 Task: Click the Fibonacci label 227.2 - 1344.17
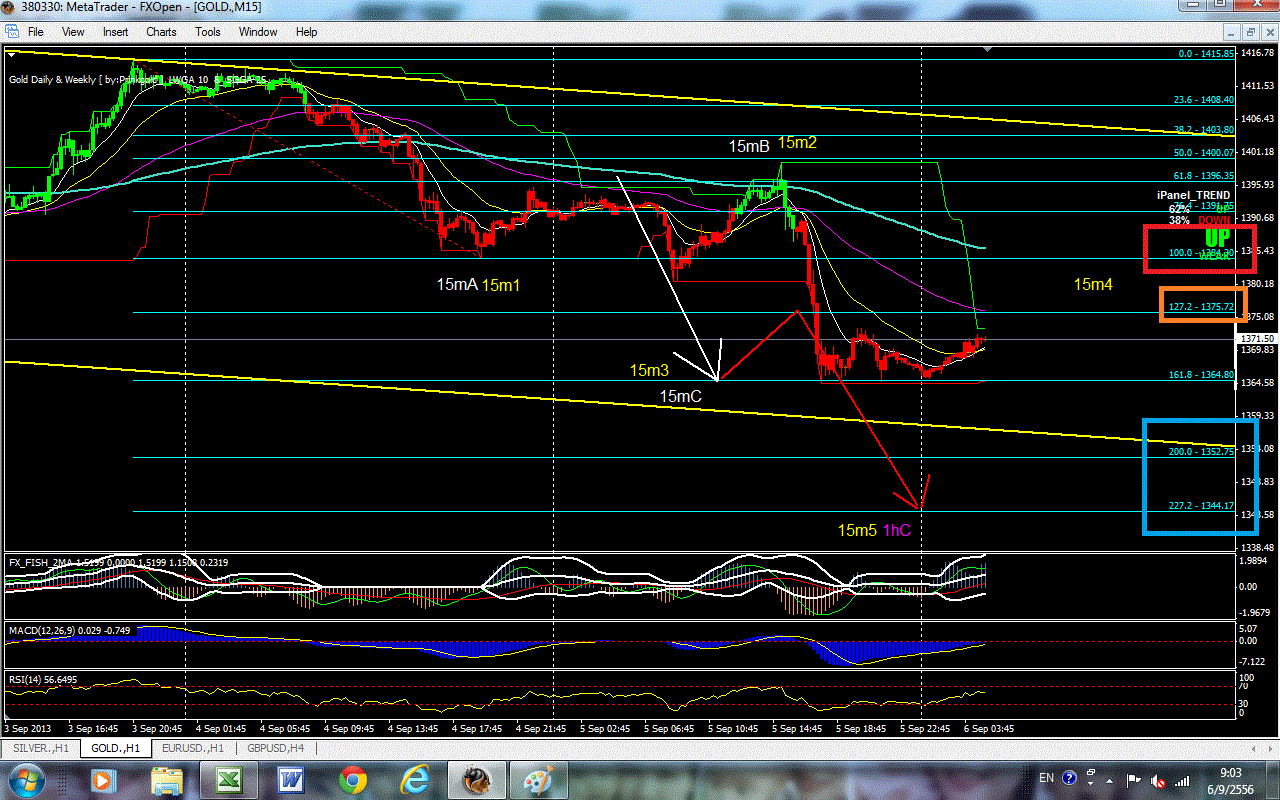[1202, 506]
